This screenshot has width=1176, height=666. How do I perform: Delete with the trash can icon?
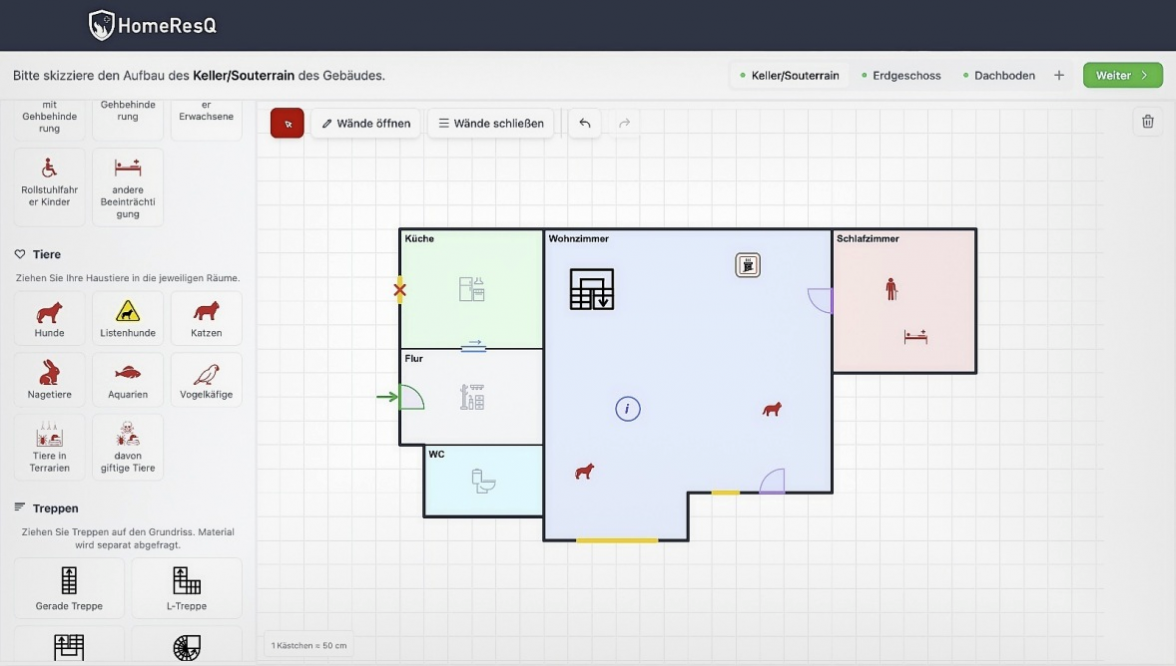[1148, 122]
